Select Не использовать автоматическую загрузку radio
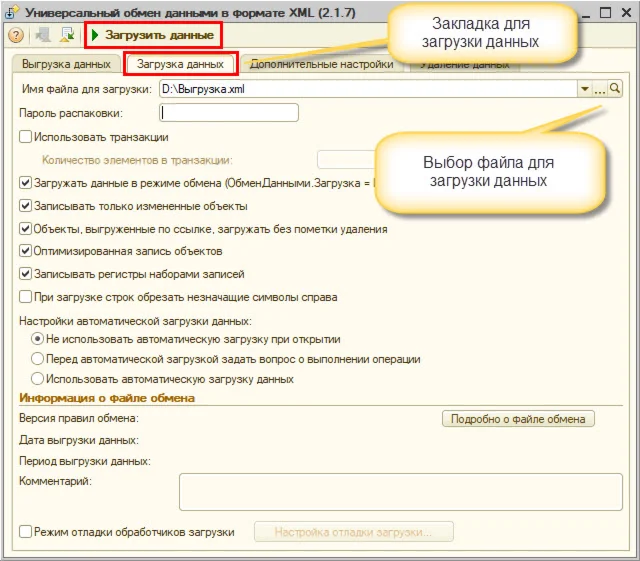This screenshot has width=640, height=561. pos(37,339)
